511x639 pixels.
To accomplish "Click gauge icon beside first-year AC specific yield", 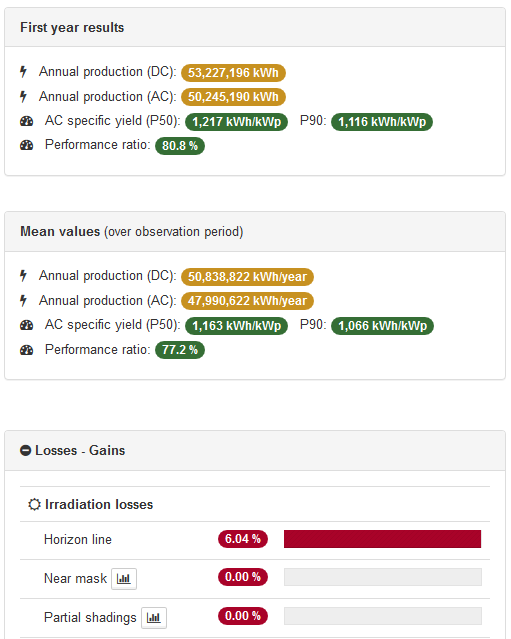I will pyautogui.click(x=26, y=121).
